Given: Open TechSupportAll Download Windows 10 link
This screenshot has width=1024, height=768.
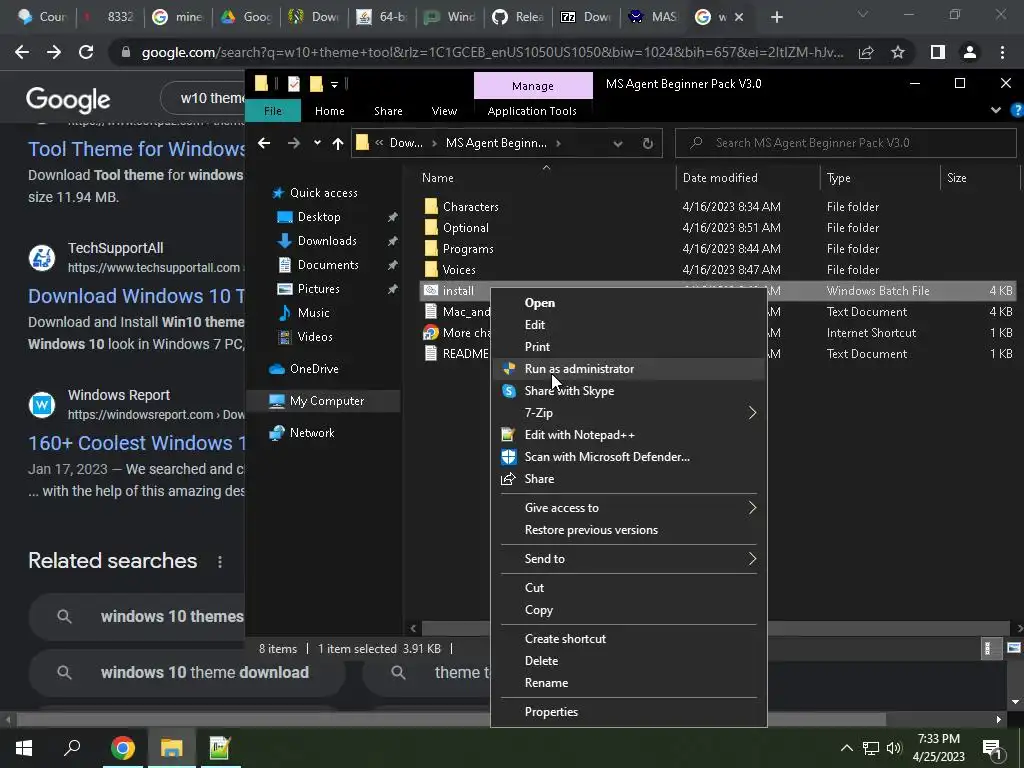Looking at the screenshot, I should click(136, 296).
